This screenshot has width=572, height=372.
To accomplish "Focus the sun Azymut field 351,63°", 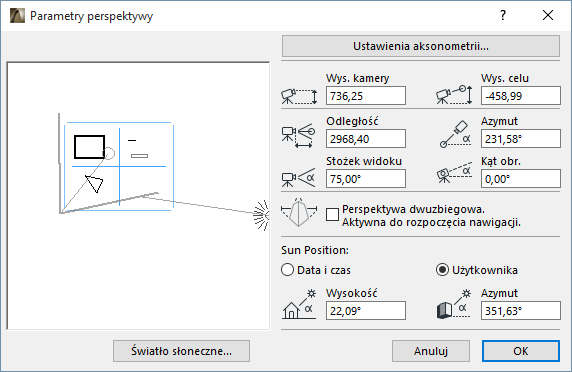I will click(x=521, y=311).
